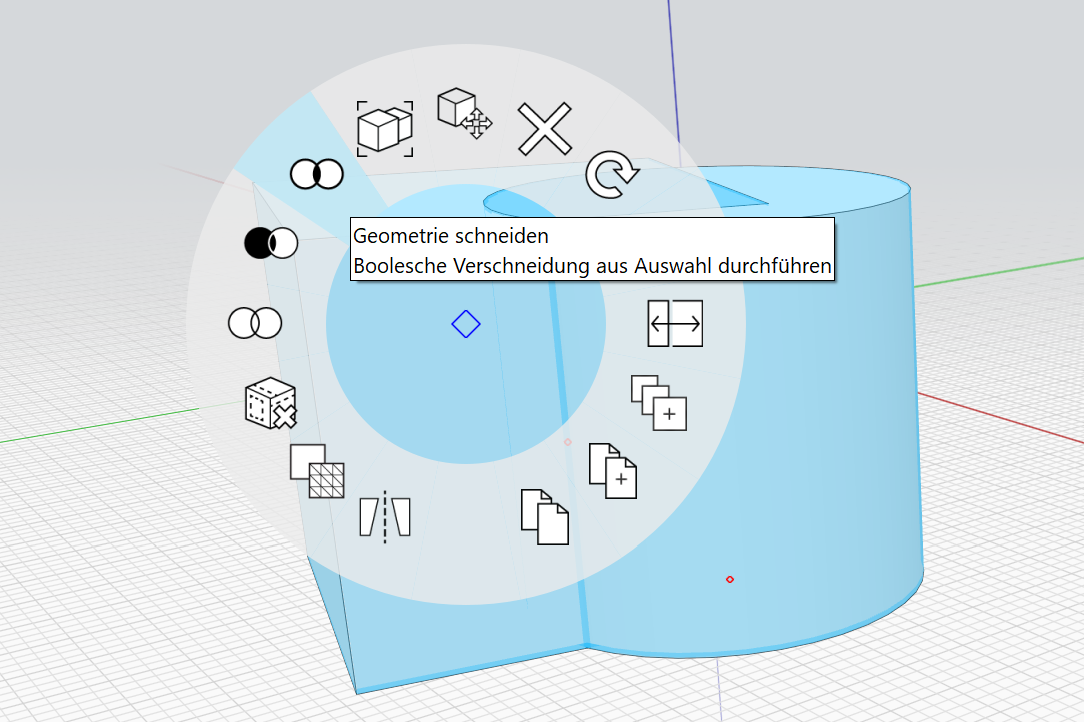Click the Delete X icon
The image size is (1084, 722).
click(544, 129)
